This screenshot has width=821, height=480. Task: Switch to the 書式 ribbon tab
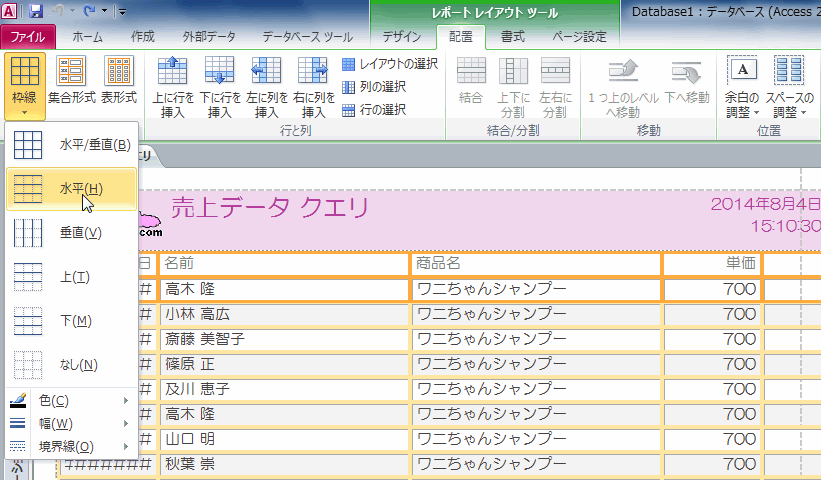513,37
